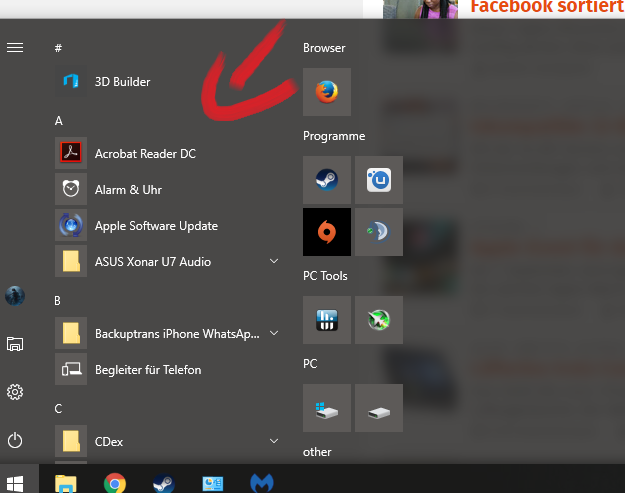Open the Origin tile
The image size is (625, 493).
click(327, 232)
